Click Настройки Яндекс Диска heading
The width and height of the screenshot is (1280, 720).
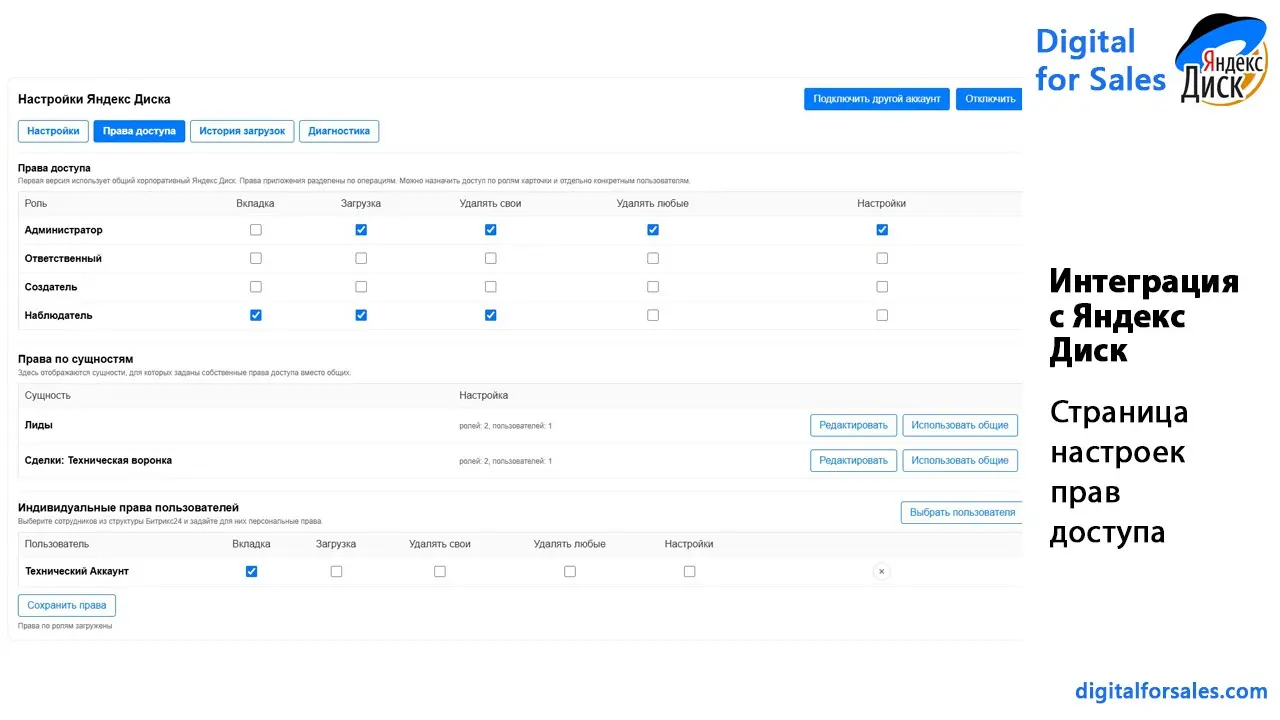click(x=94, y=99)
